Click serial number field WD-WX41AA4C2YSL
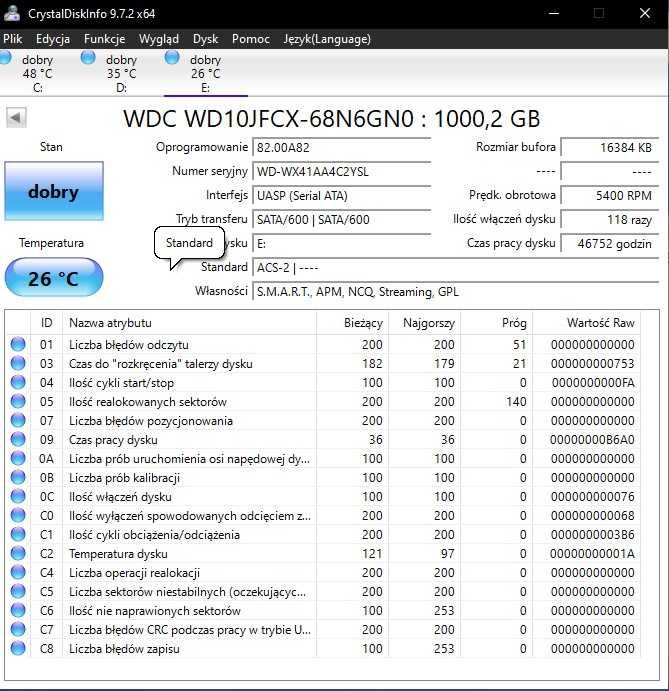669x691 pixels. pyautogui.click(x=342, y=171)
